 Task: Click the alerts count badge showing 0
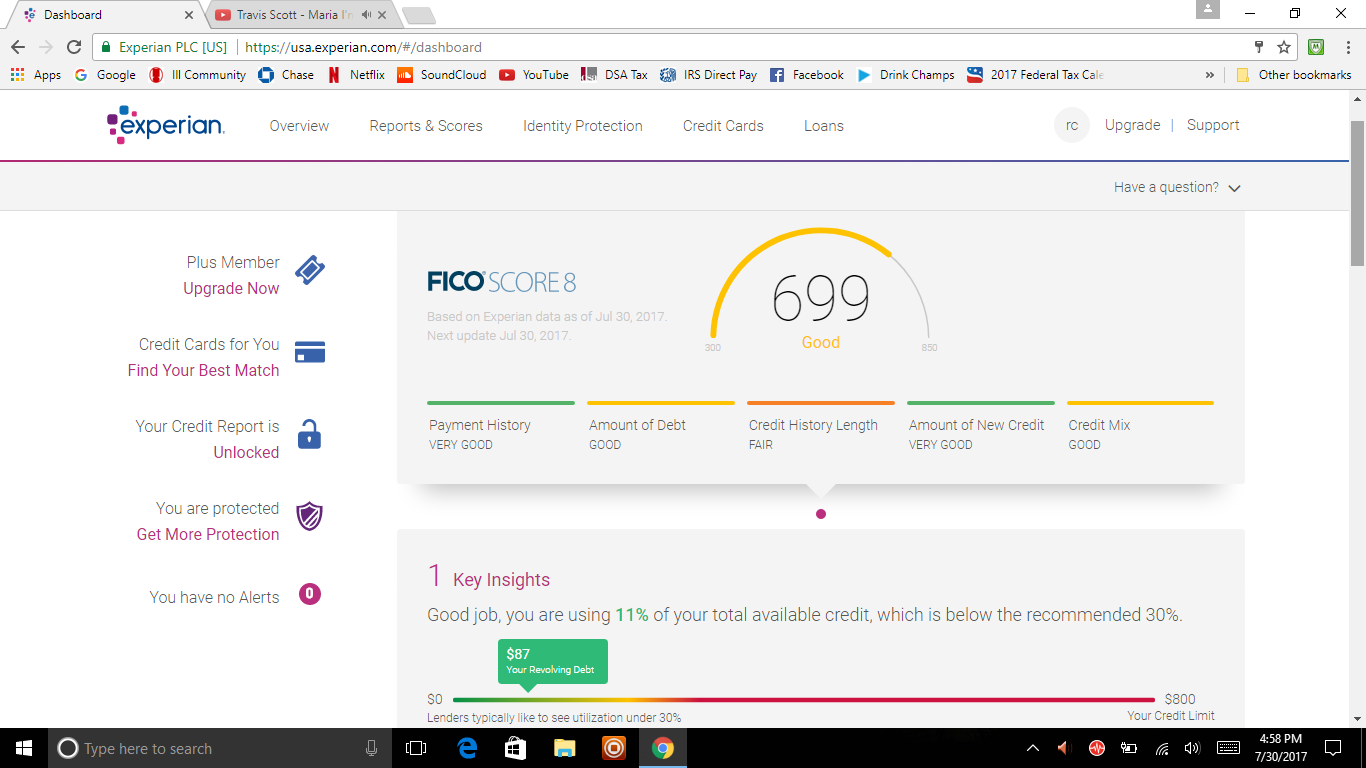click(x=310, y=594)
